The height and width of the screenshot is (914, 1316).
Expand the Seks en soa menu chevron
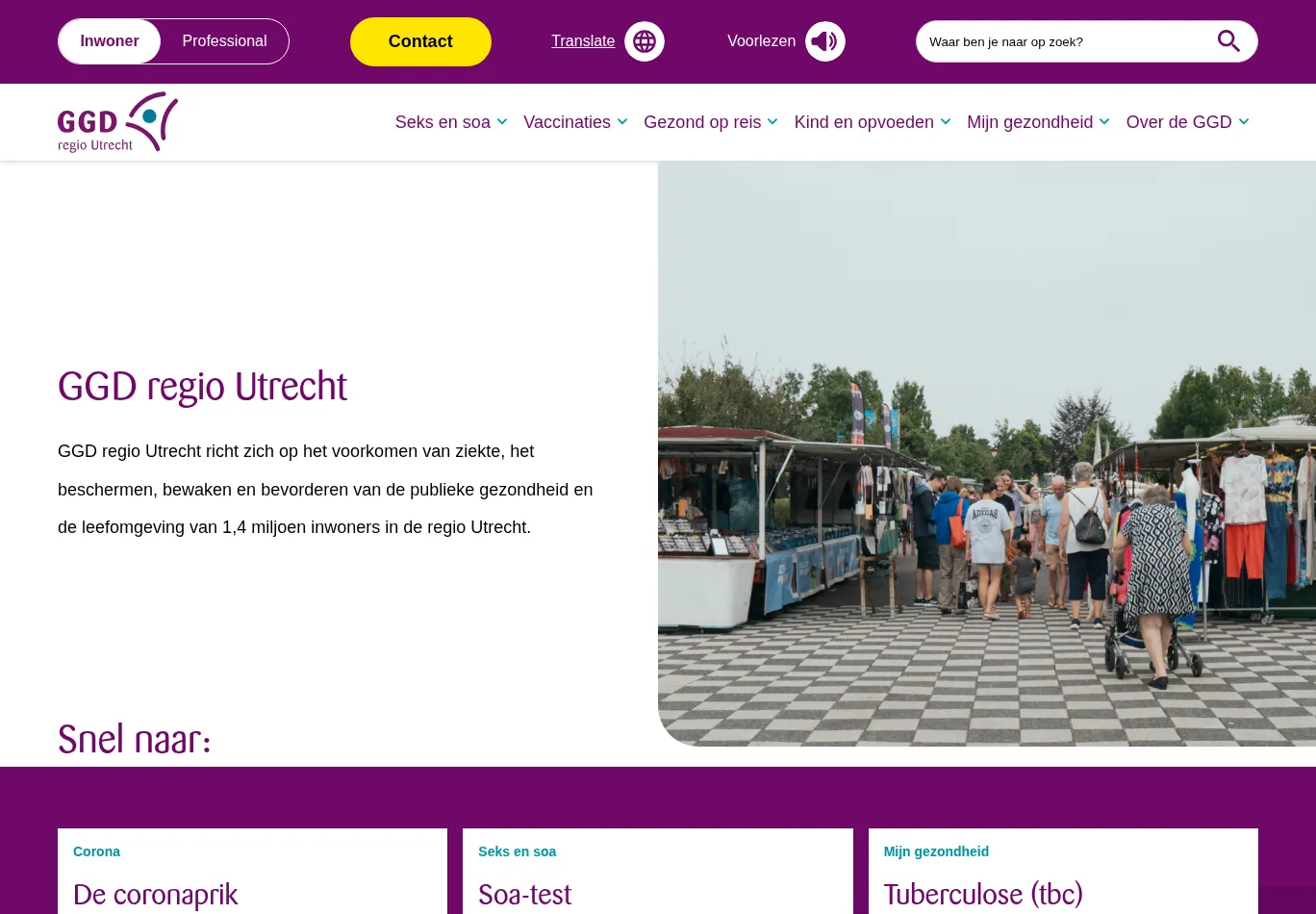pos(502,122)
